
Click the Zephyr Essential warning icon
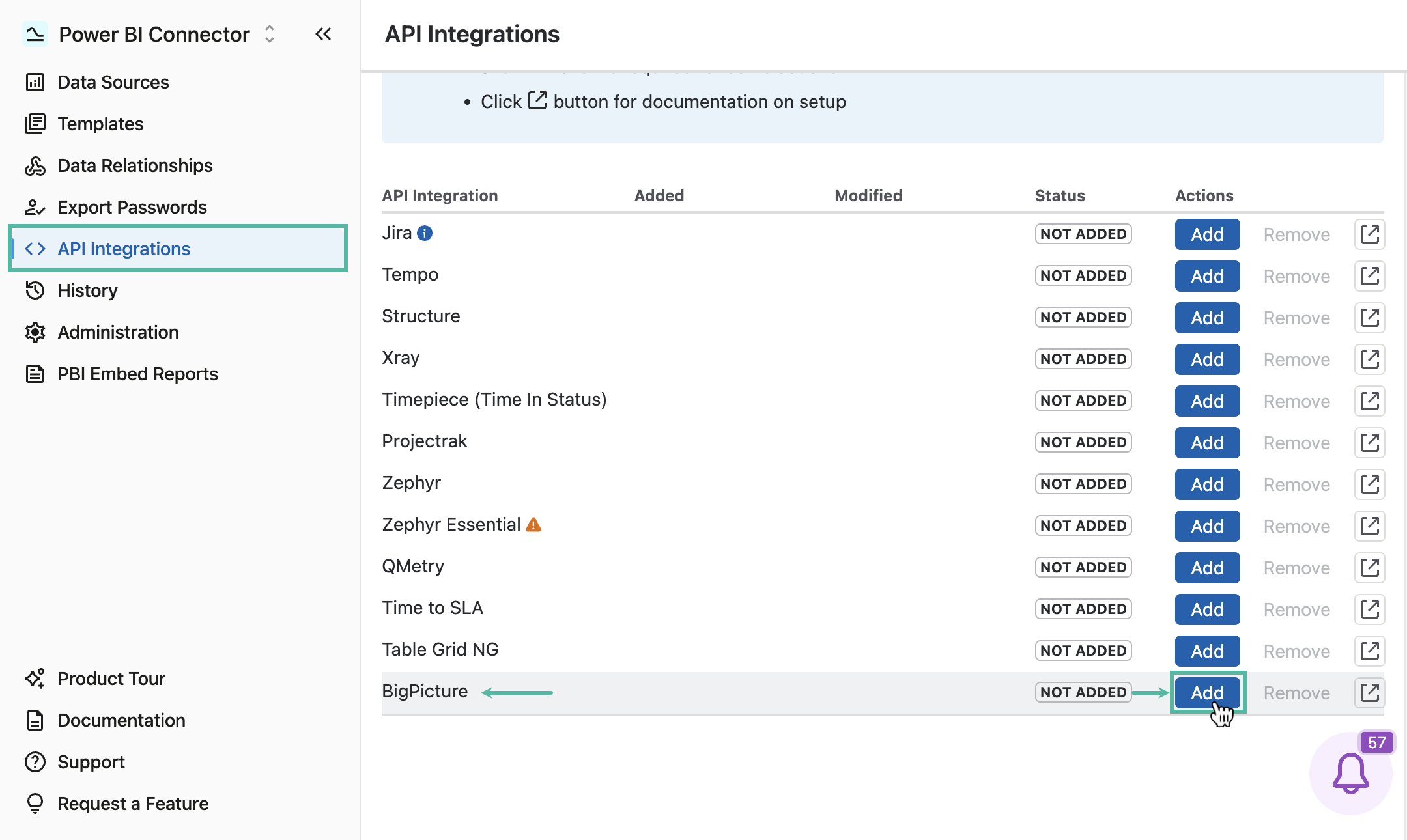533,525
